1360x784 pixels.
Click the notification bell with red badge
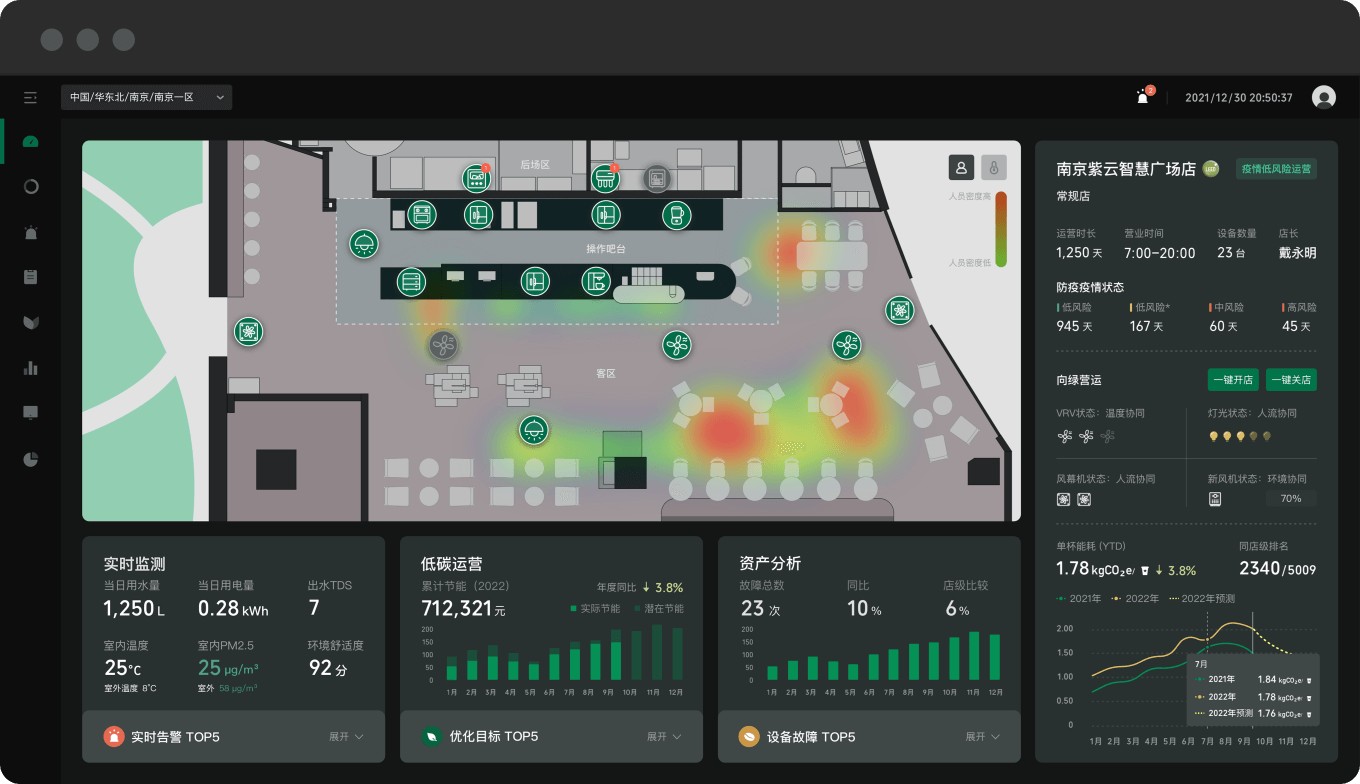point(1142,97)
